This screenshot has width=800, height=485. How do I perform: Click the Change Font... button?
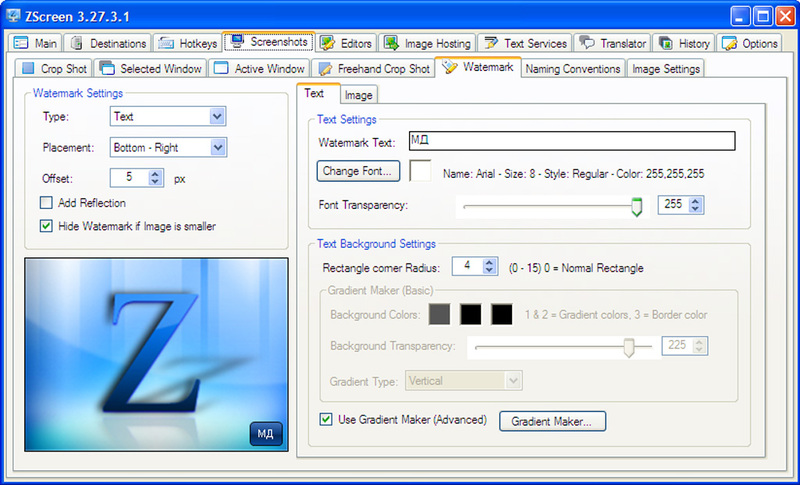coord(358,171)
